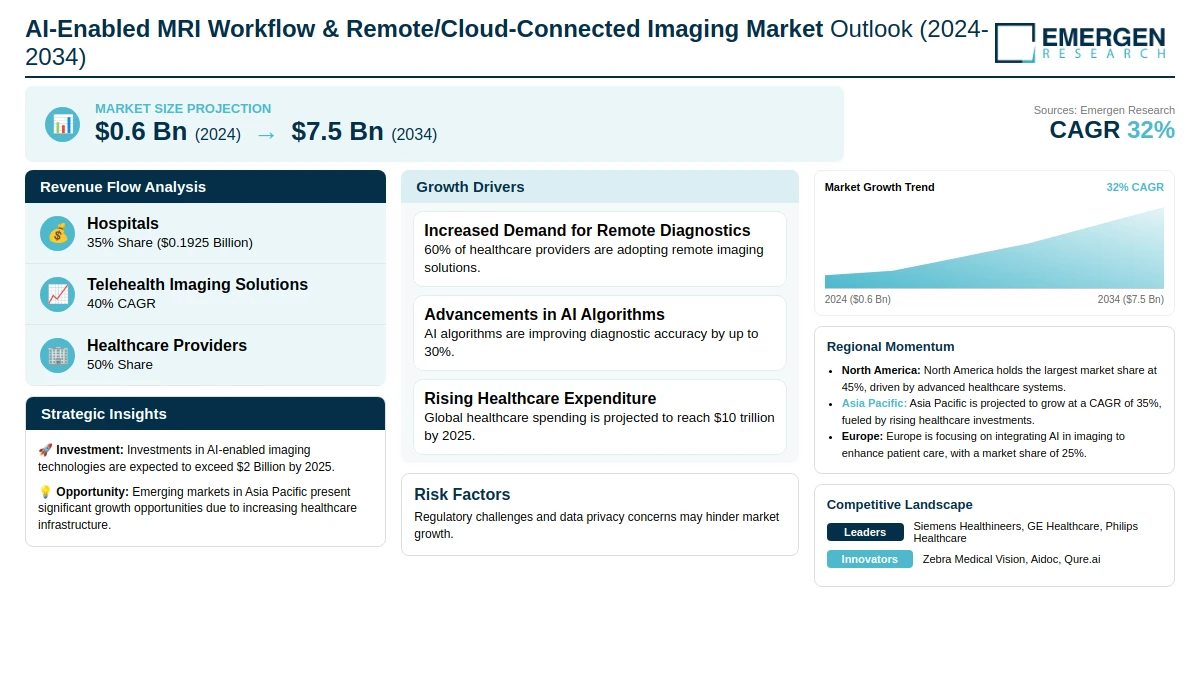Select Advancements in AI Algorithms card
This screenshot has height=700, width=1200.
coord(599,333)
